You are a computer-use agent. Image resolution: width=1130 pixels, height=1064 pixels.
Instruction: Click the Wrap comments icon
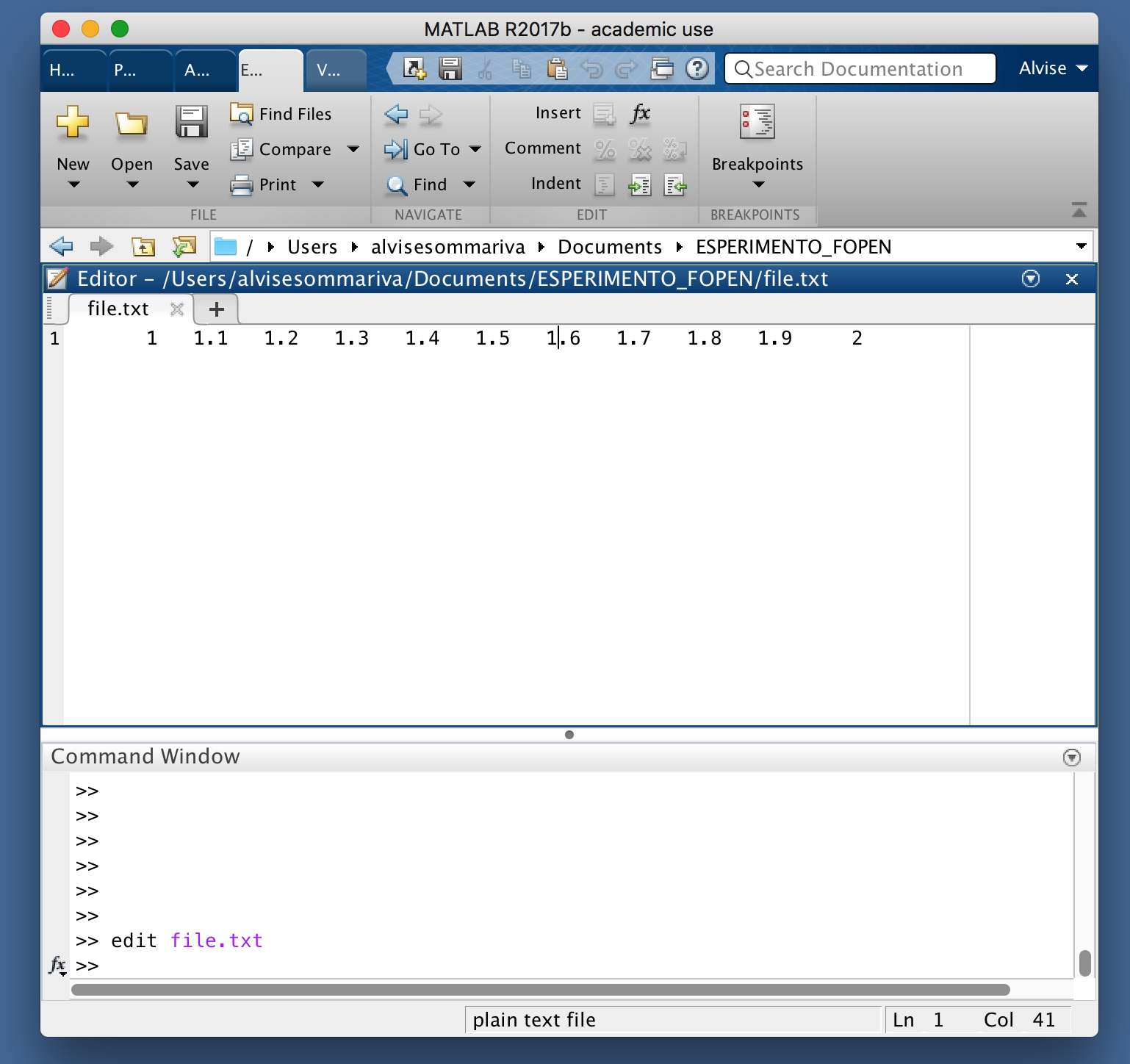tap(674, 149)
